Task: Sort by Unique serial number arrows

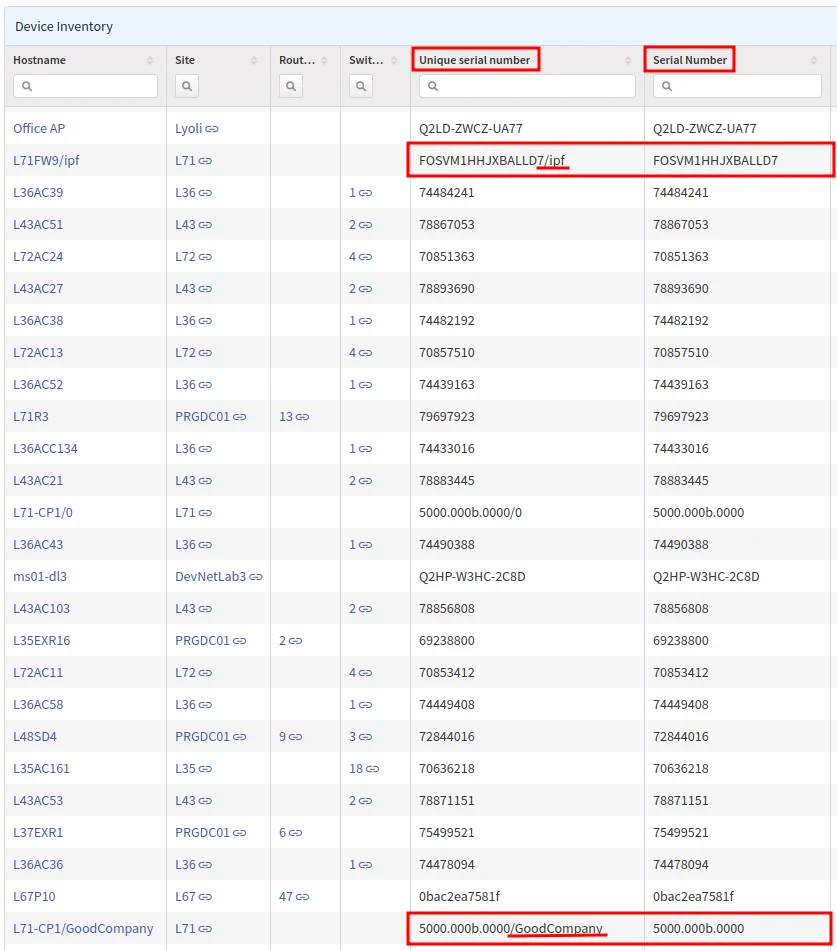Action: click(627, 61)
